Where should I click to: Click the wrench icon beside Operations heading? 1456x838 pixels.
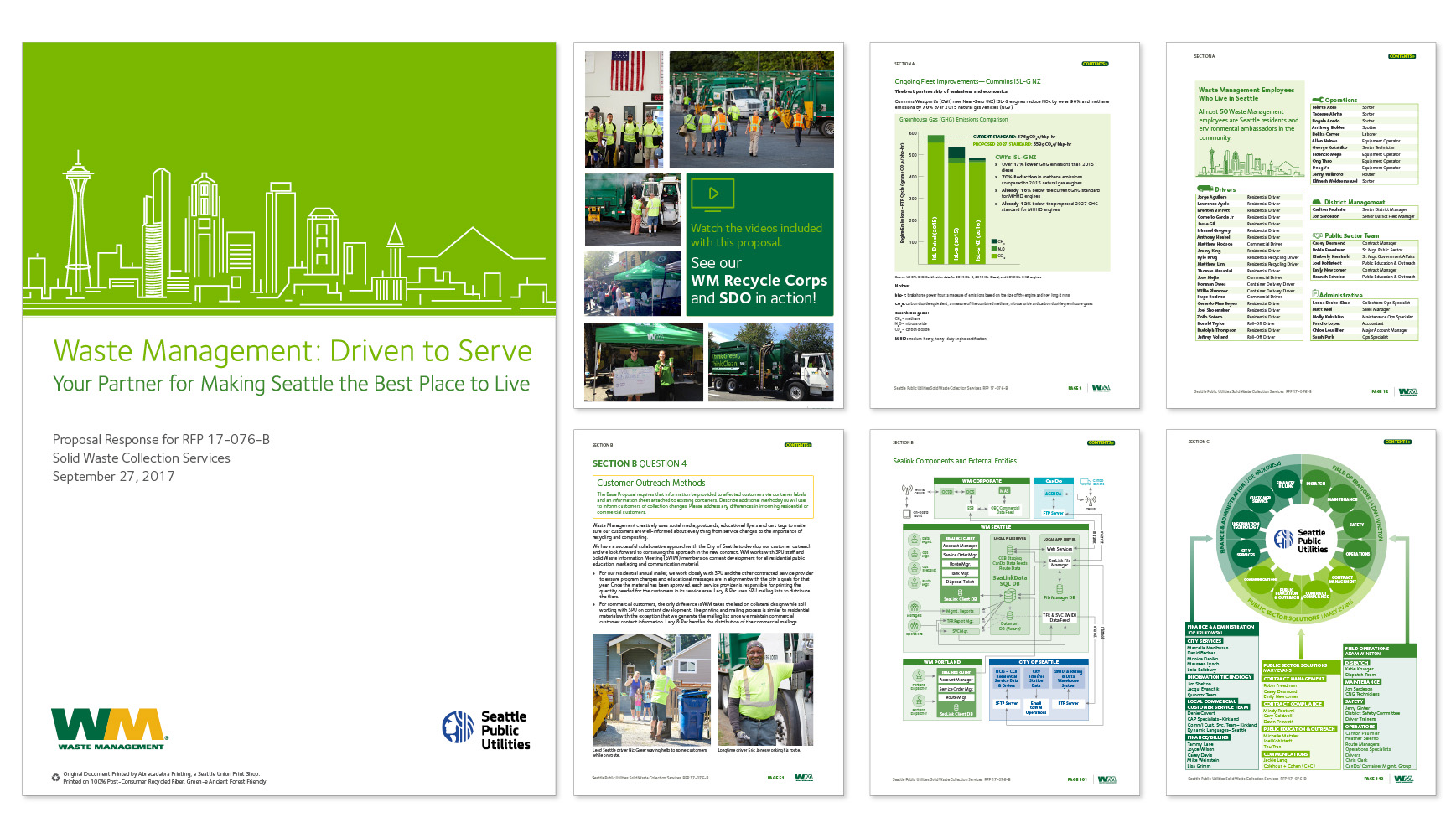tap(1318, 100)
